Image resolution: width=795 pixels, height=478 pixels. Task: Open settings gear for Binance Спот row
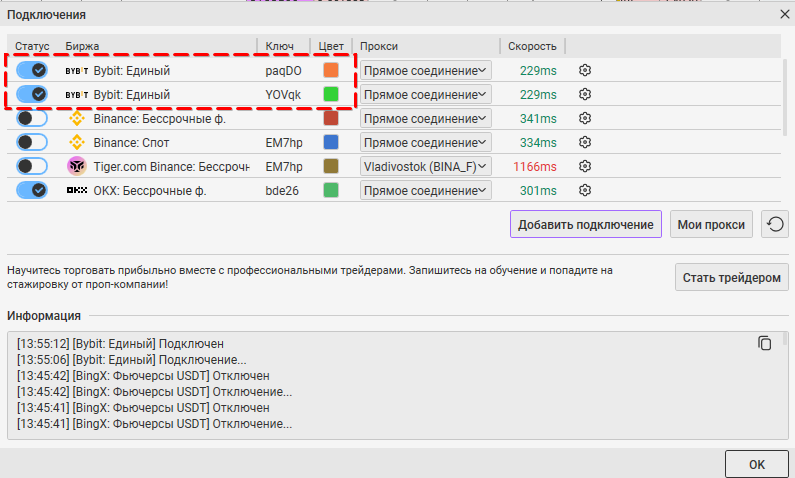click(x=585, y=142)
